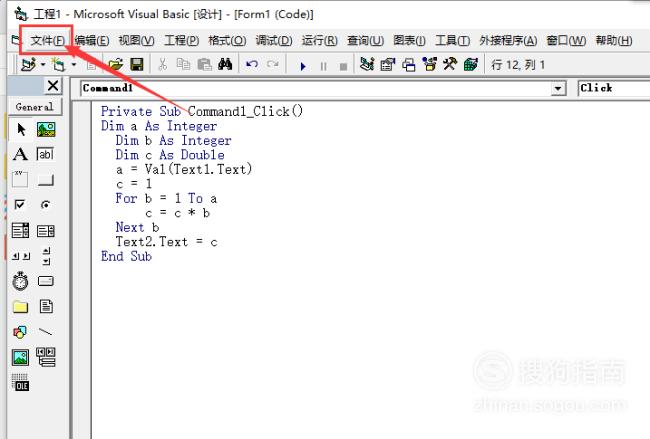Start the program with the Run button
650x439 pixels.
303,66
